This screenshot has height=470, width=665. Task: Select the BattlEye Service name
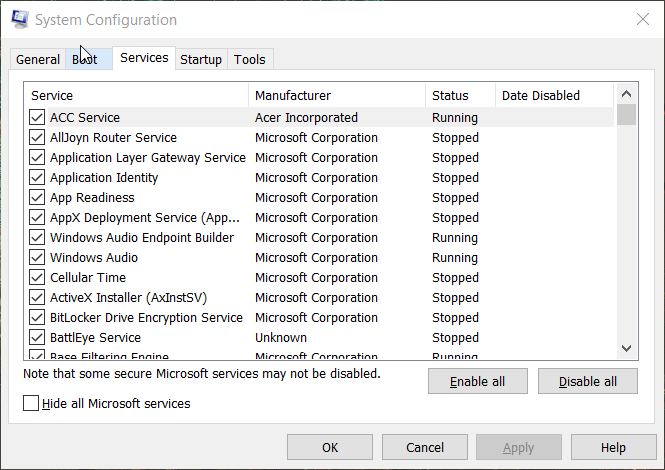pos(95,337)
